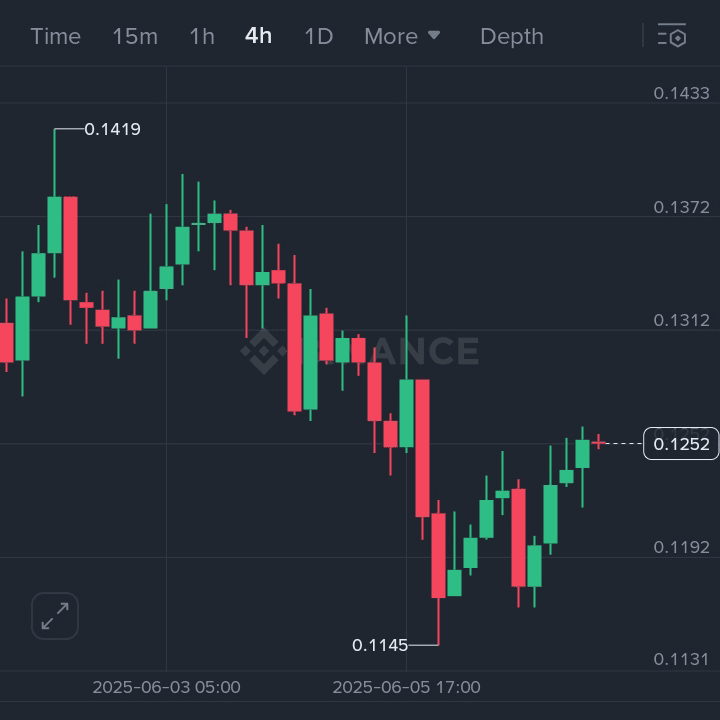Select the 4h interval

point(258,36)
